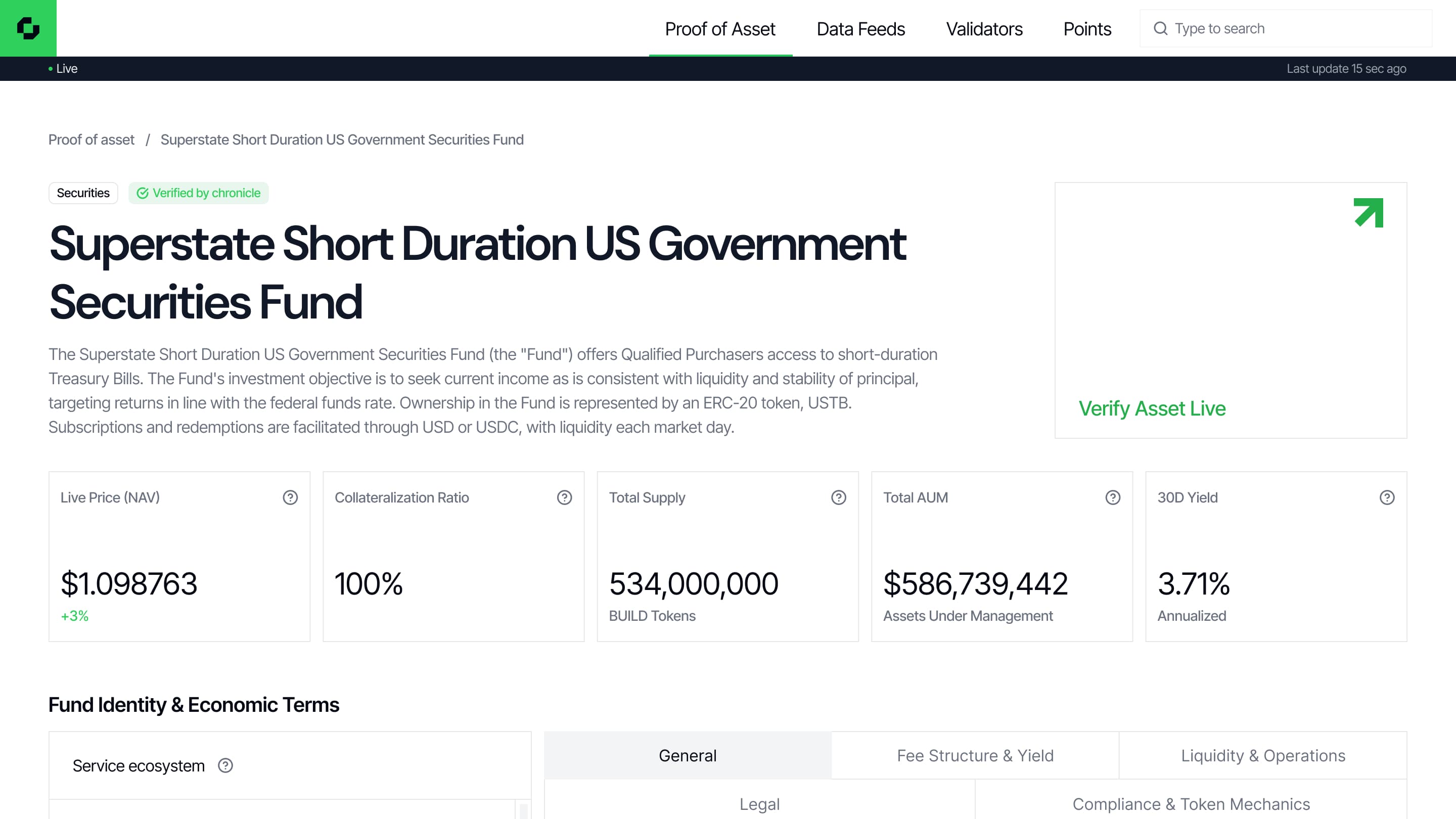The width and height of the screenshot is (1456, 819).
Task: Open the Proof of Asset tab
Action: pyautogui.click(x=720, y=29)
